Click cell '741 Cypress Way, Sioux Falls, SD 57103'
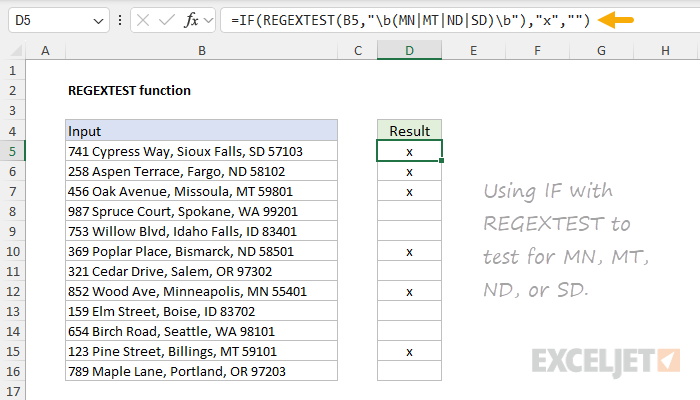Screen dimensions: 700x400 201,151
